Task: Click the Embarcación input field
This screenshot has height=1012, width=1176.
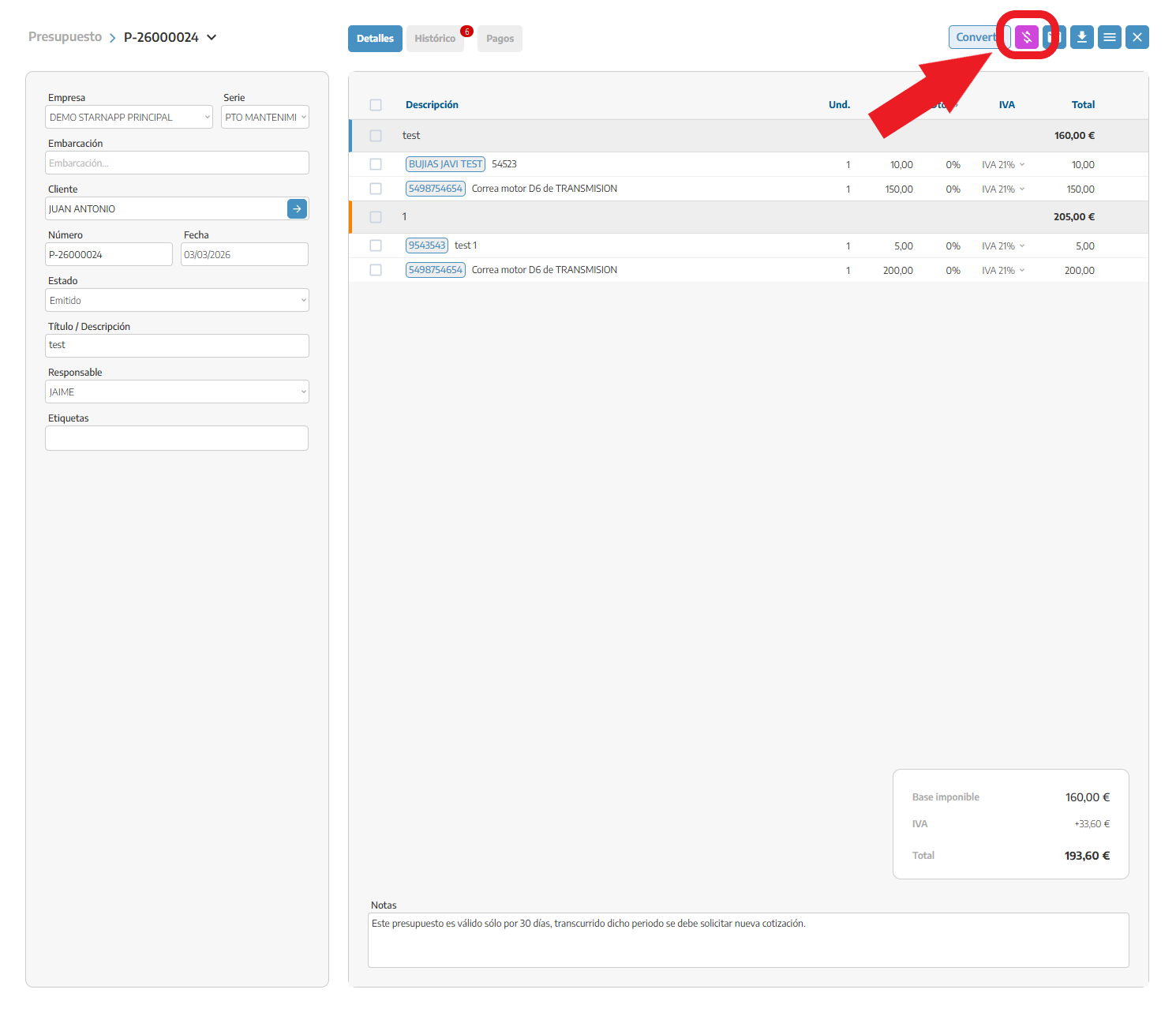Action: pos(177,163)
